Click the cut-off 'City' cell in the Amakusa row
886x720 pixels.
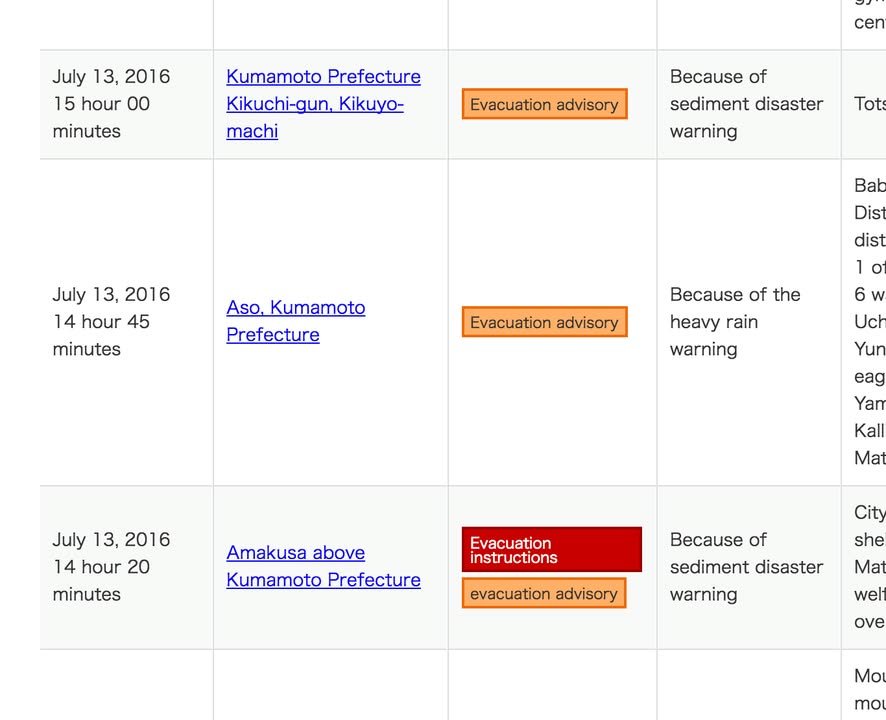click(x=868, y=566)
